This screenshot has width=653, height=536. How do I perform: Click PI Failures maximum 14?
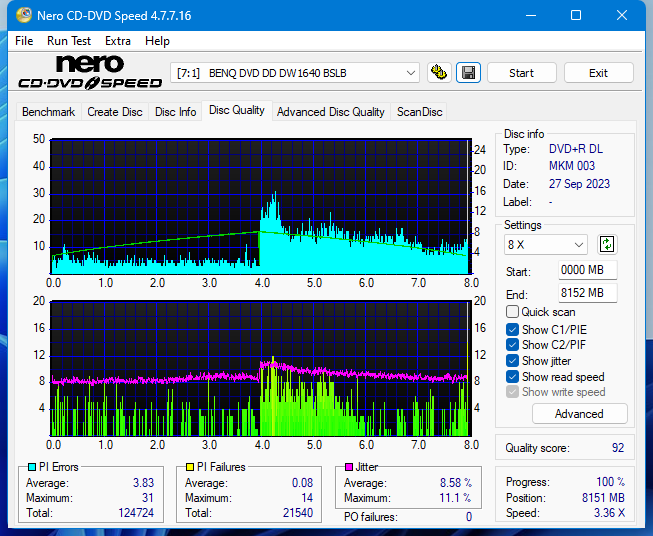(x=307, y=498)
